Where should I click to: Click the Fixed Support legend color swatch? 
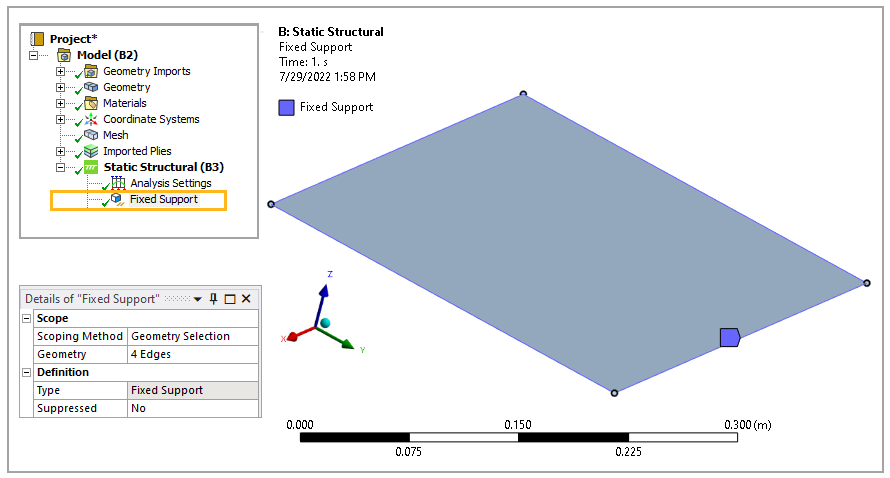(287, 107)
